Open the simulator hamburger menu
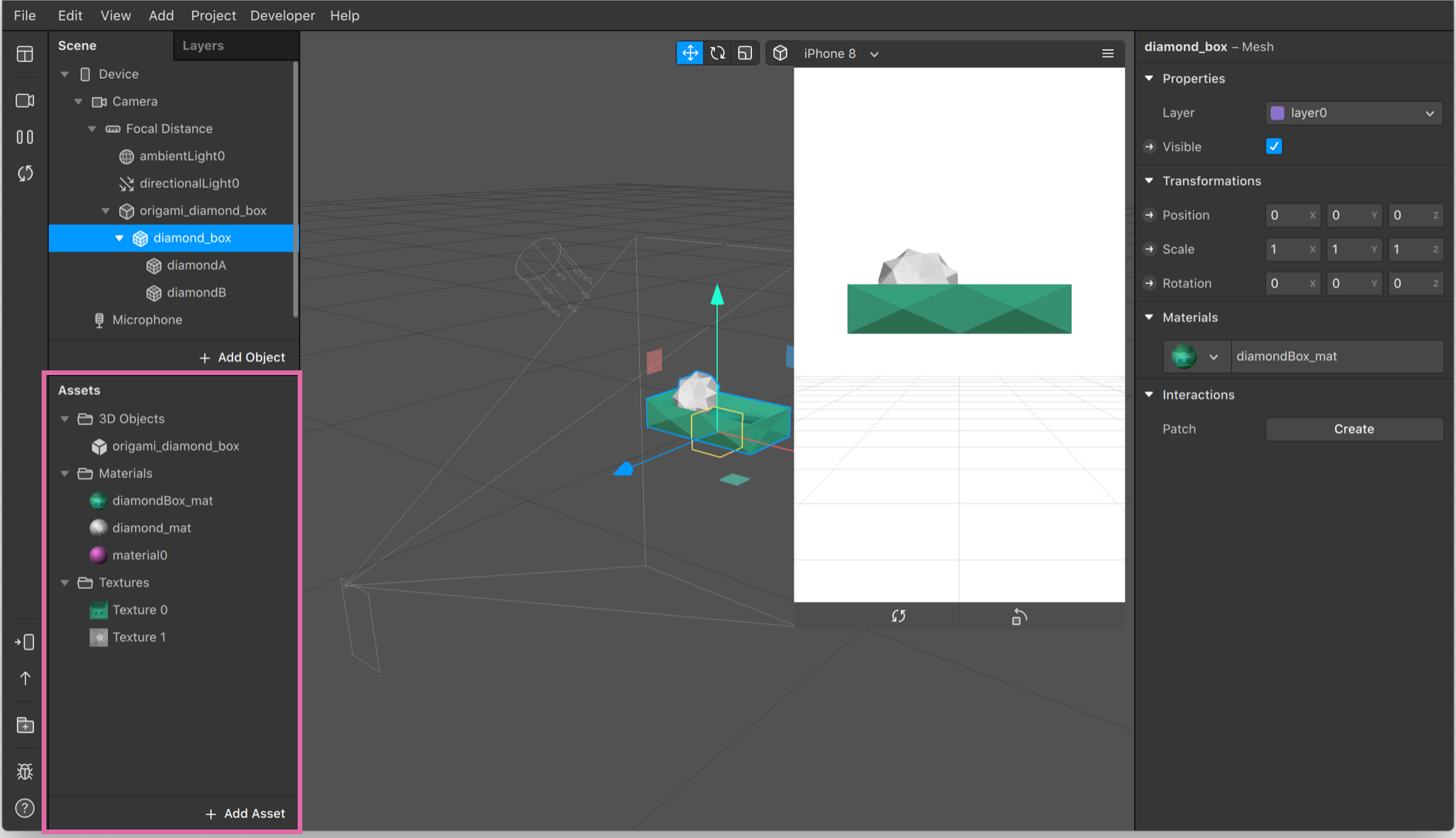Image resolution: width=1456 pixels, height=838 pixels. [x=1107, y=53]
